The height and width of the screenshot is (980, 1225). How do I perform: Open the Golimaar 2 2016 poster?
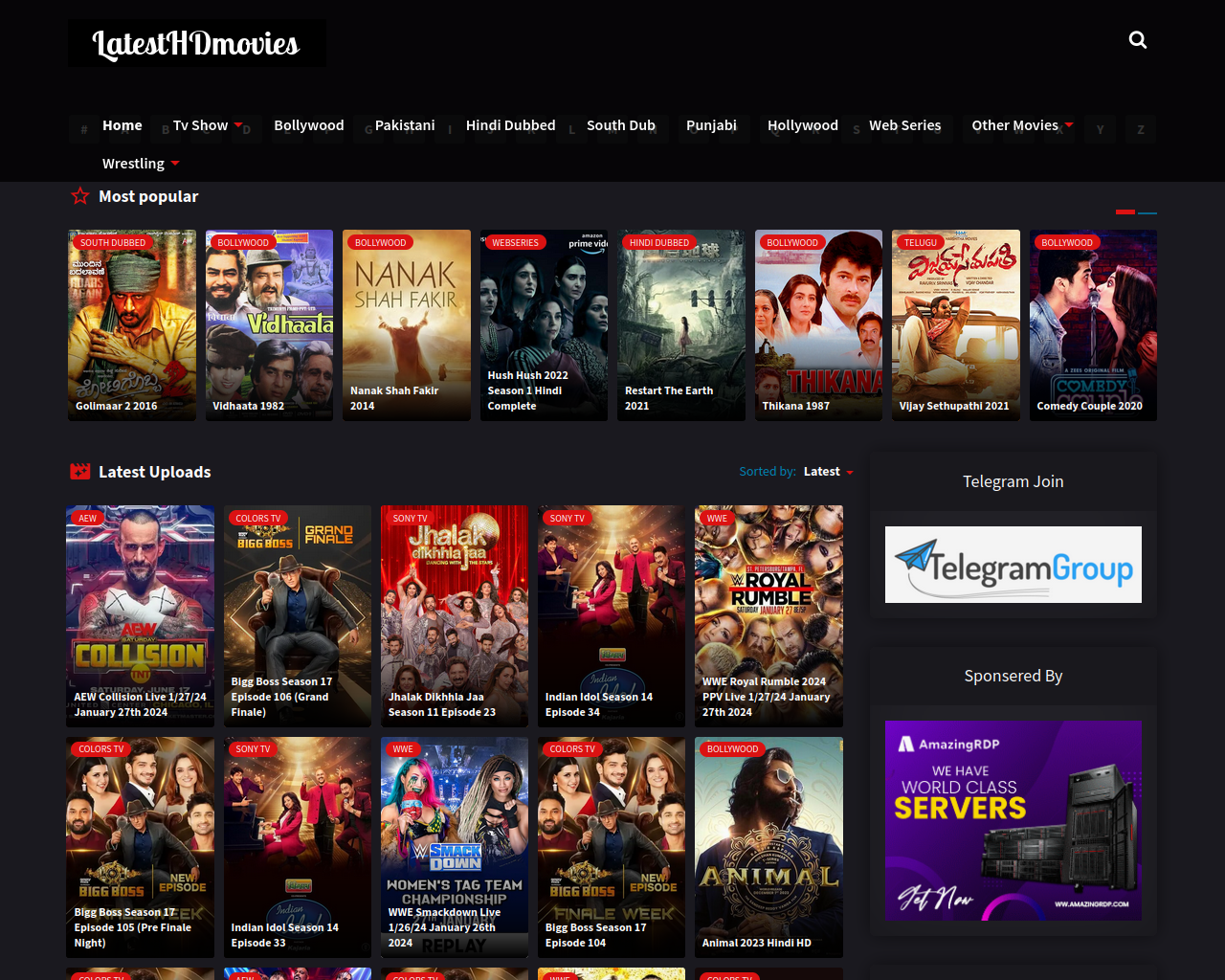pyautogui.click(x=132, y=325)
